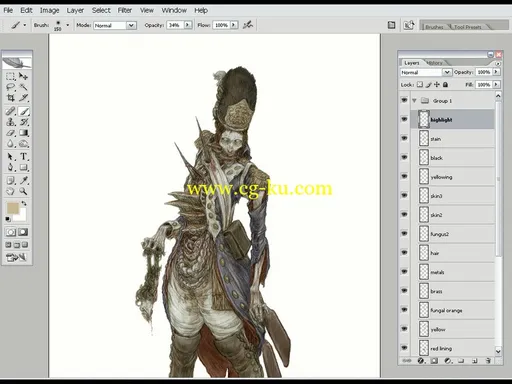The image size is (512, 384).
Task: Open the Brush preset picker arrow
Action: (68, 25)
